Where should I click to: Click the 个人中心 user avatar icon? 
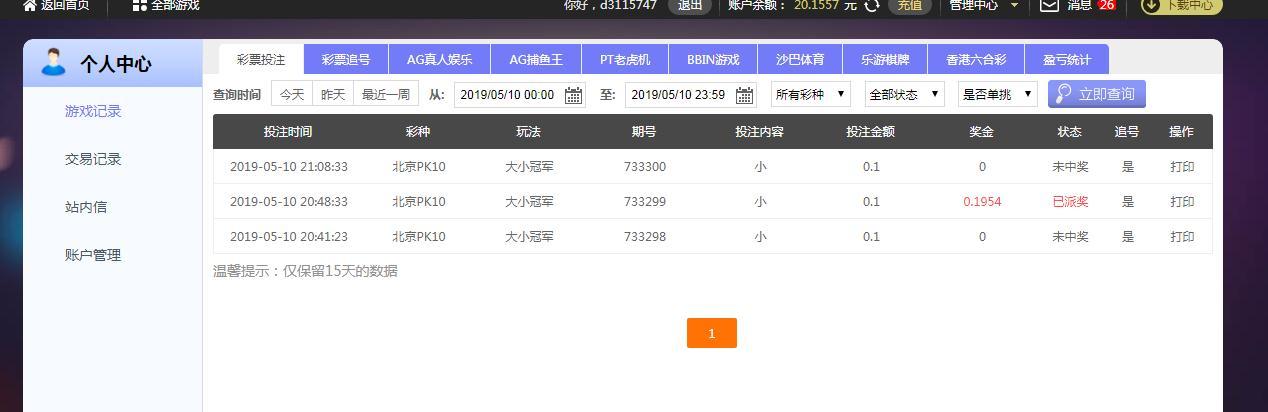point(53,62)
